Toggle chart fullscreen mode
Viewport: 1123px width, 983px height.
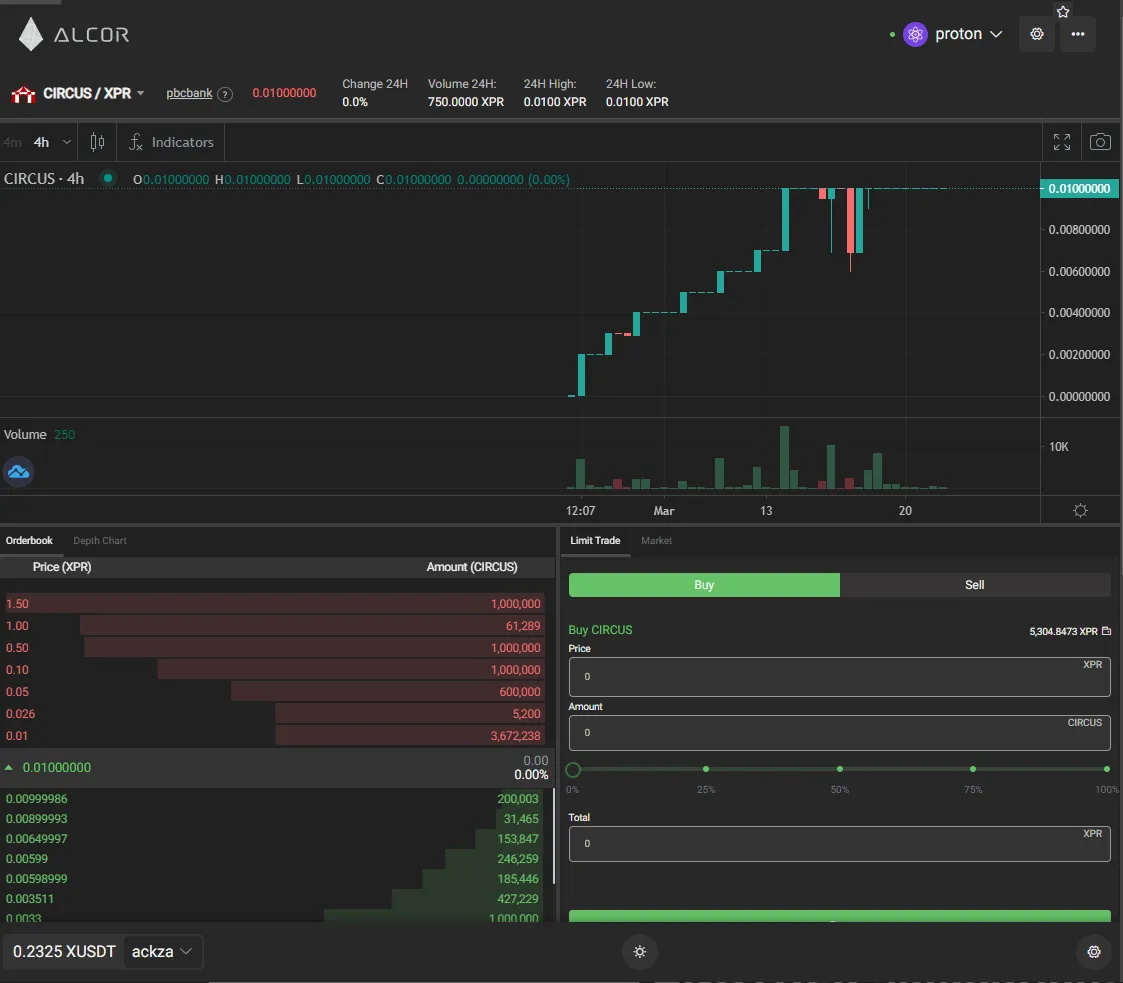click(x=1061, y=142)
